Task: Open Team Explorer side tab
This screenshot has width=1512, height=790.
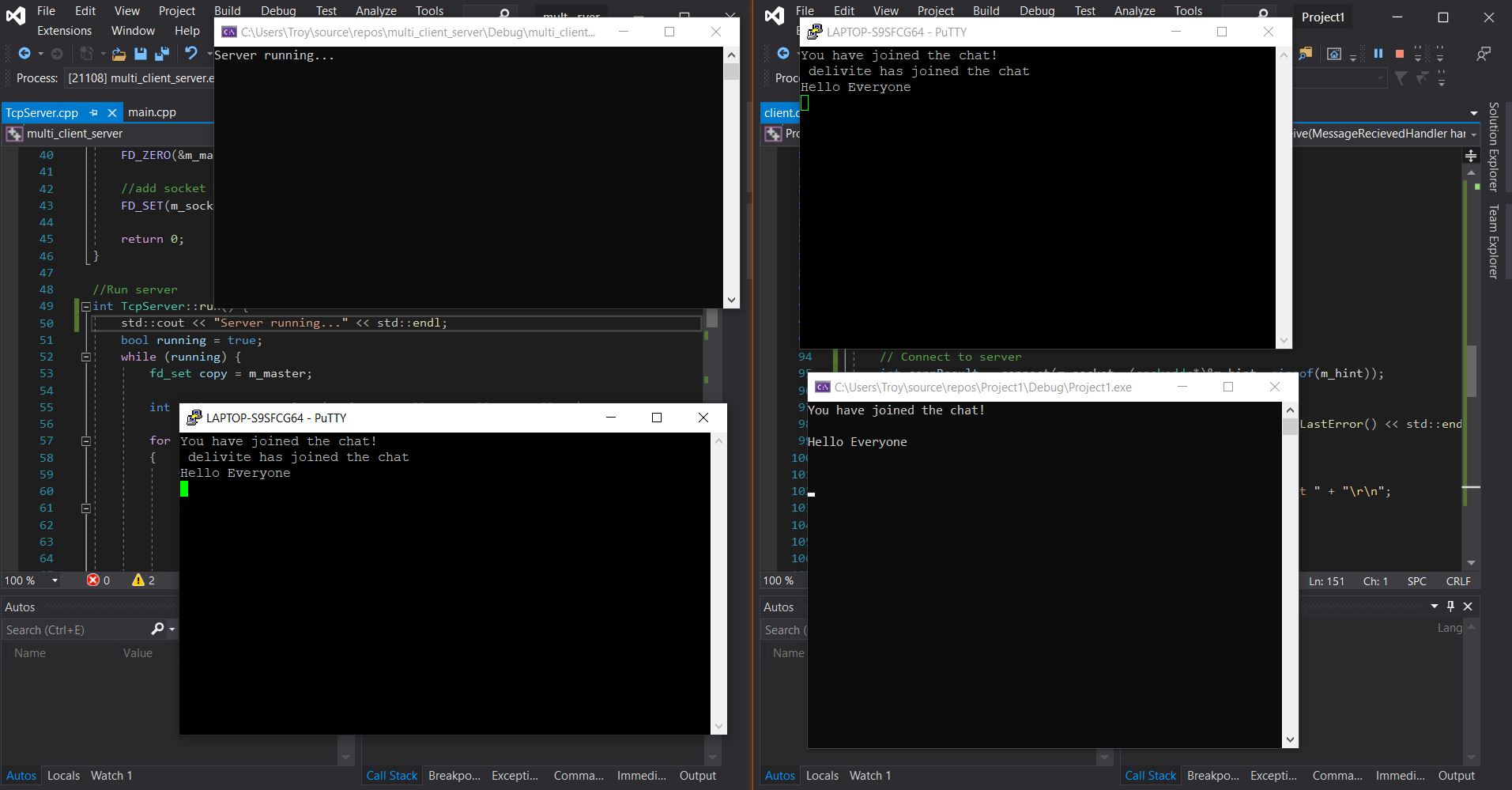Action: pos(1493,241)
